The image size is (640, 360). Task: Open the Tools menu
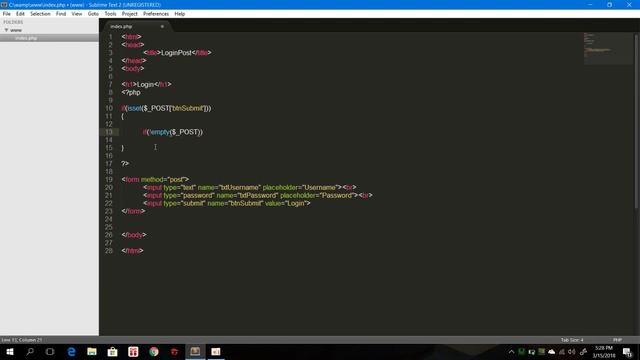click(110, 14)
